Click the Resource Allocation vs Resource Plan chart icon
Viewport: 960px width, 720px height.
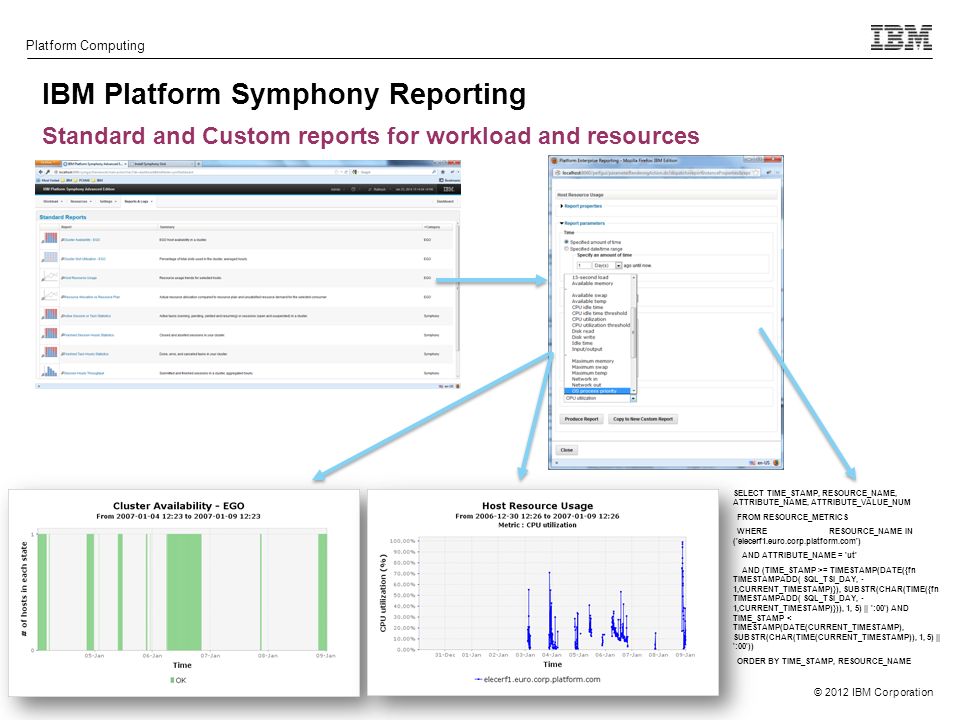click(50, 296)
